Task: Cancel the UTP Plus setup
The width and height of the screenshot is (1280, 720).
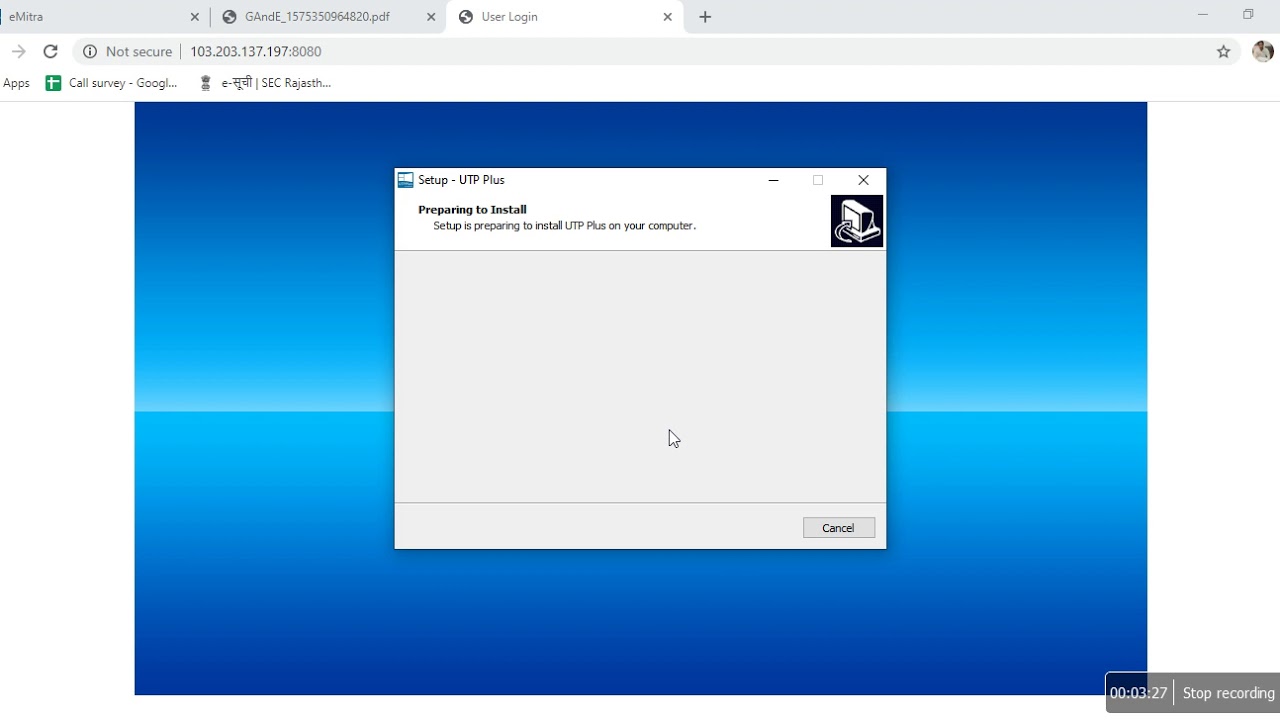Action: pos(838,528)
